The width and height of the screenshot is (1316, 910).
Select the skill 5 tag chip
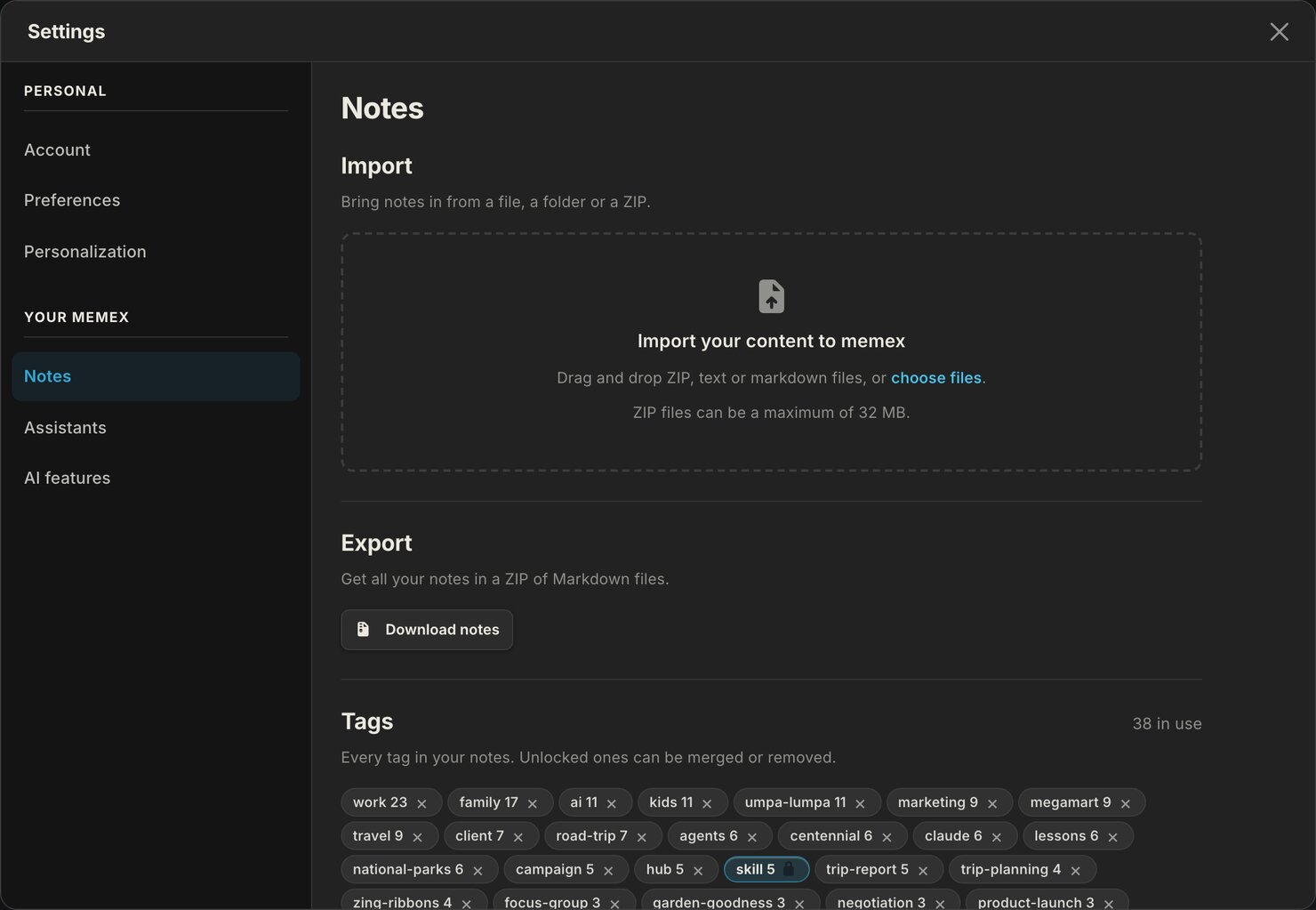coord(766,869)
